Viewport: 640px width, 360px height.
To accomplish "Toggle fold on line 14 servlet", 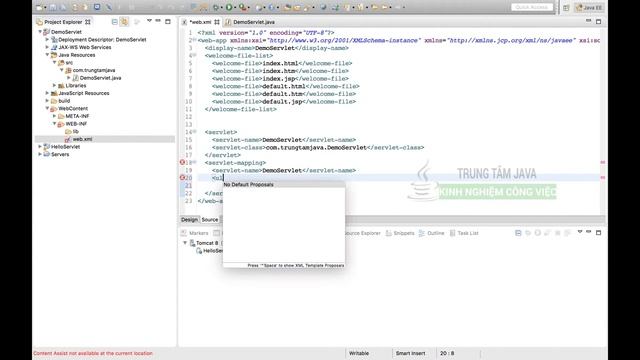I will coord(195,131).
